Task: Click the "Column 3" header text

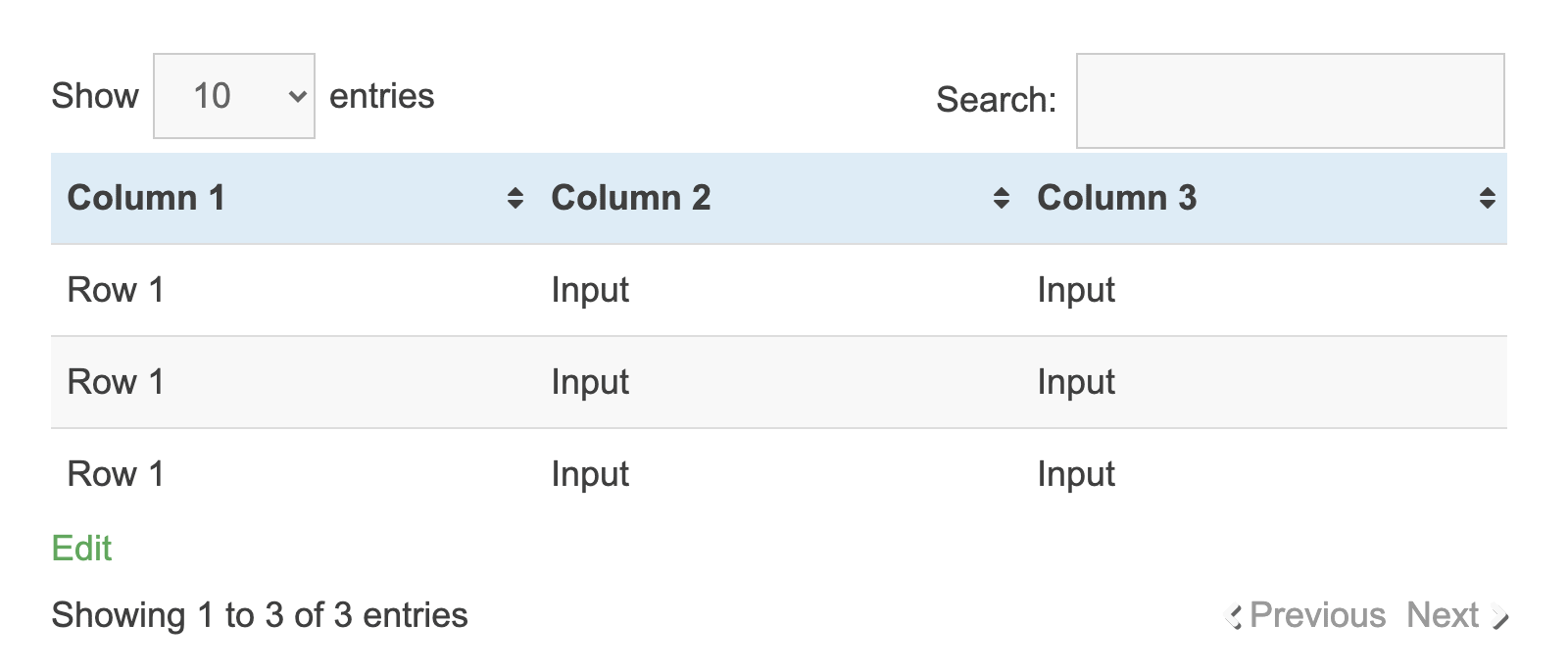Action: pyautogui.click(x=1116, y=198)
